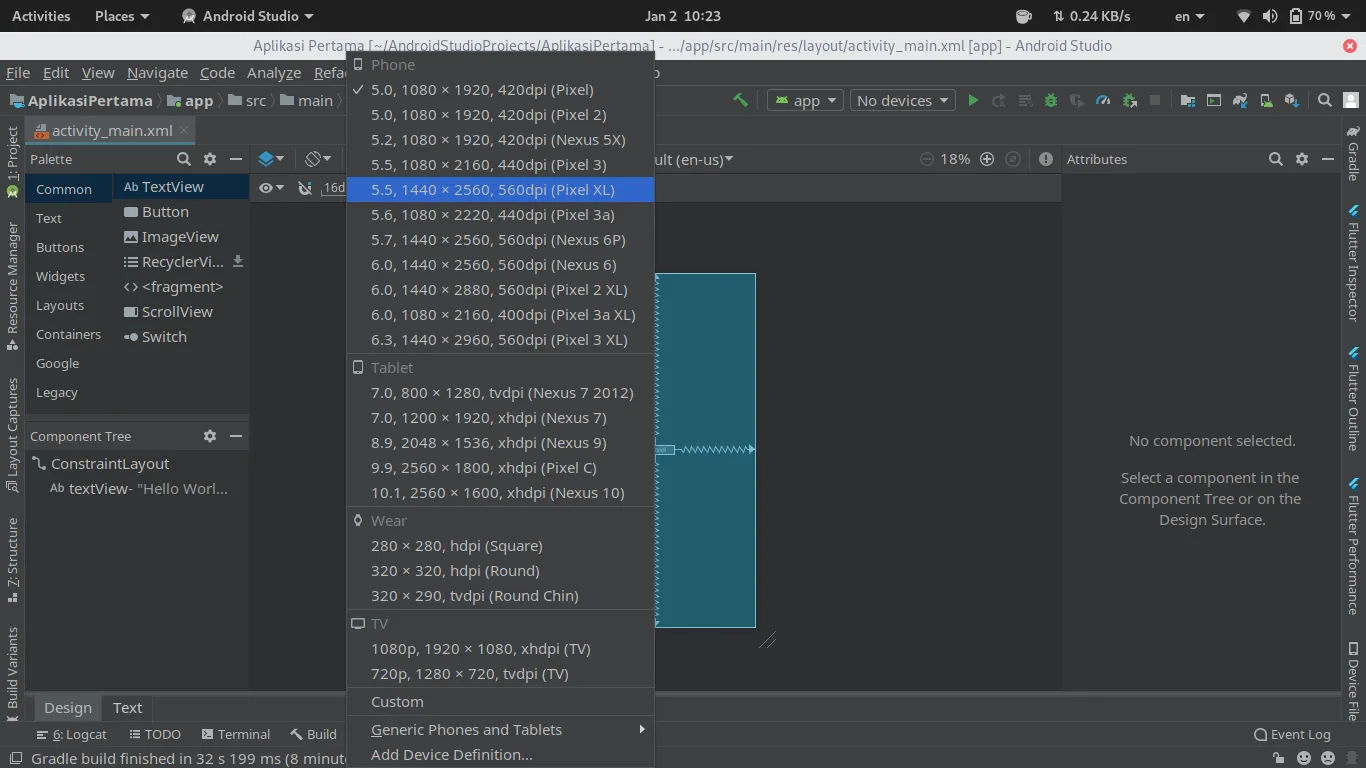The height and width of the screenshot is (768, 1366).
Task: Click the app breadcrumb in navigation bar
Action: point(190,100)
